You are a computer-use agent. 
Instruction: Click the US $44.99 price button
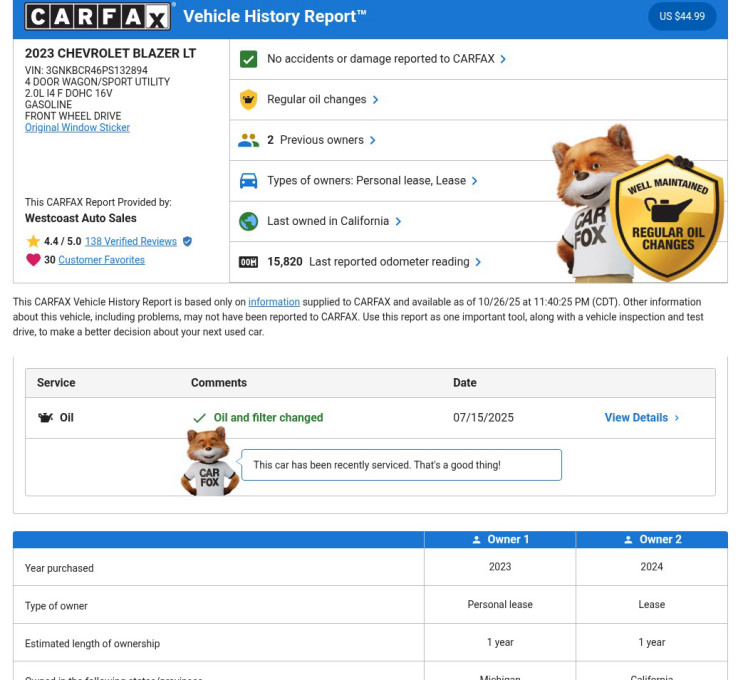point(682,16)
